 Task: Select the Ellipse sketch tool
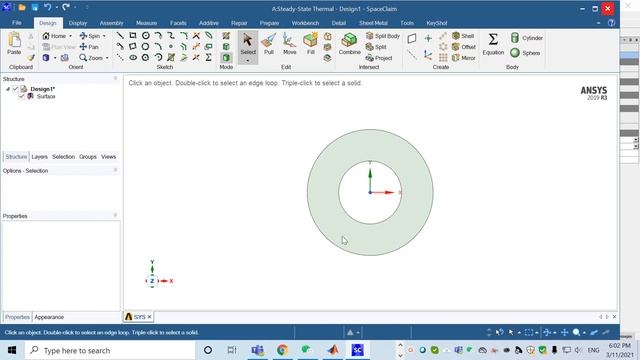click(133, 58)
